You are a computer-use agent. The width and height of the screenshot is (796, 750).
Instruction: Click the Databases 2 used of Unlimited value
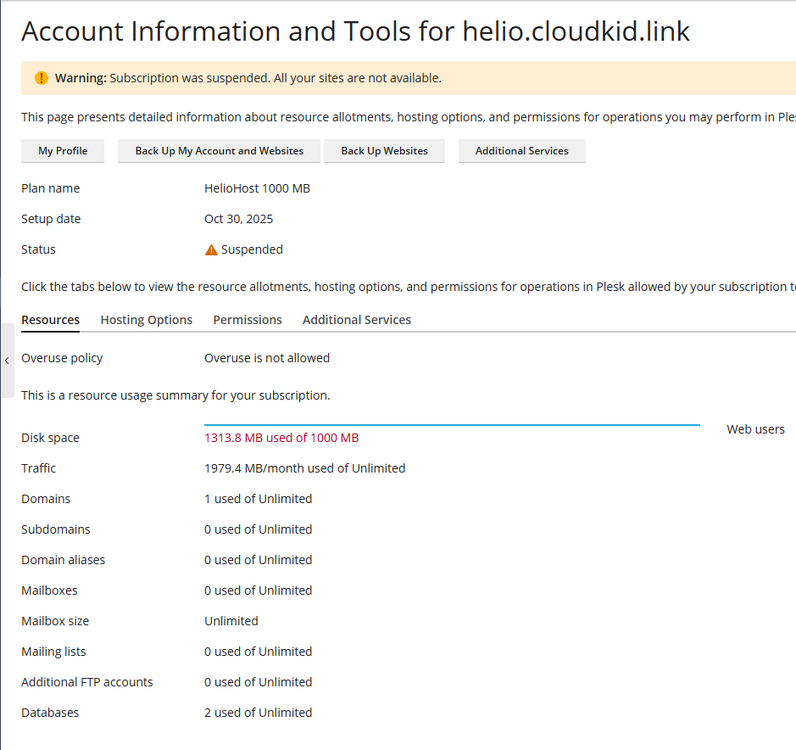(x=258, y=713)
